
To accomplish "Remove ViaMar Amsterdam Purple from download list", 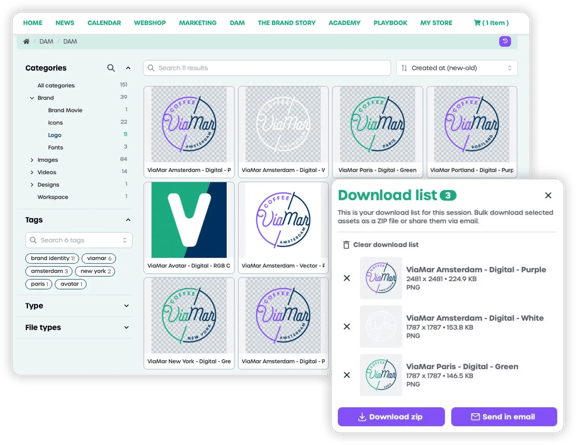I will click(347, 278).
